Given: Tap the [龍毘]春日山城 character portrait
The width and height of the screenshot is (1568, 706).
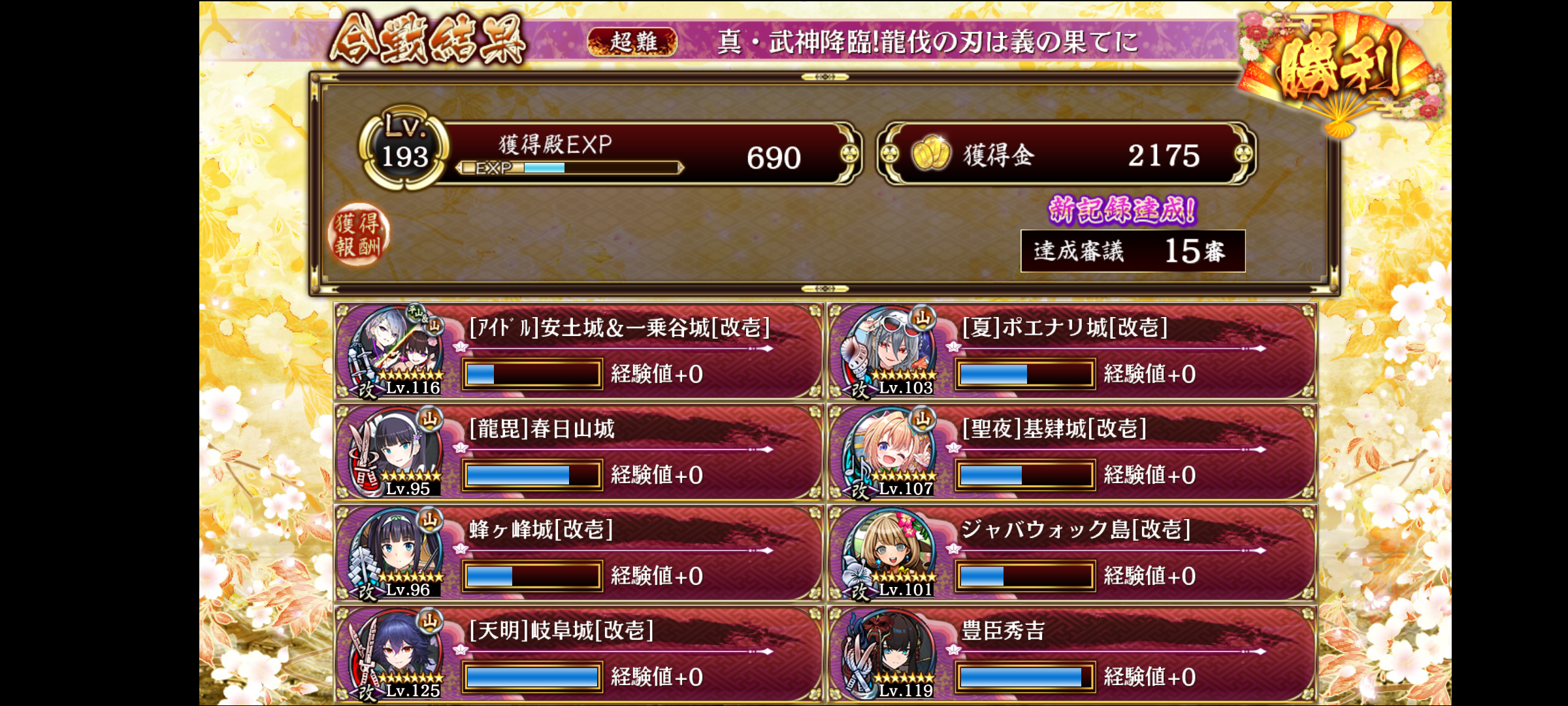Looking at the screenshot, I should (x=396, y=452).
